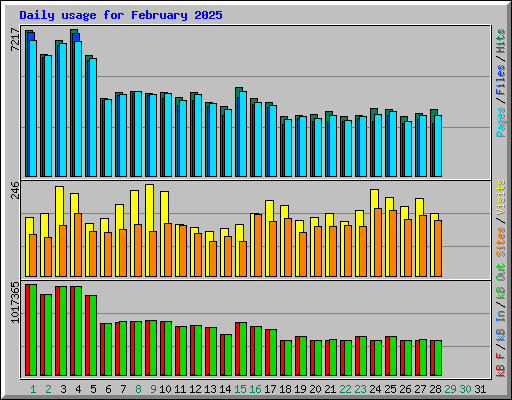This screenshot has height=400, width=512.
Task: Select day 29 on the x-axis
Action: pyautogui.click(x=450, y=389)
